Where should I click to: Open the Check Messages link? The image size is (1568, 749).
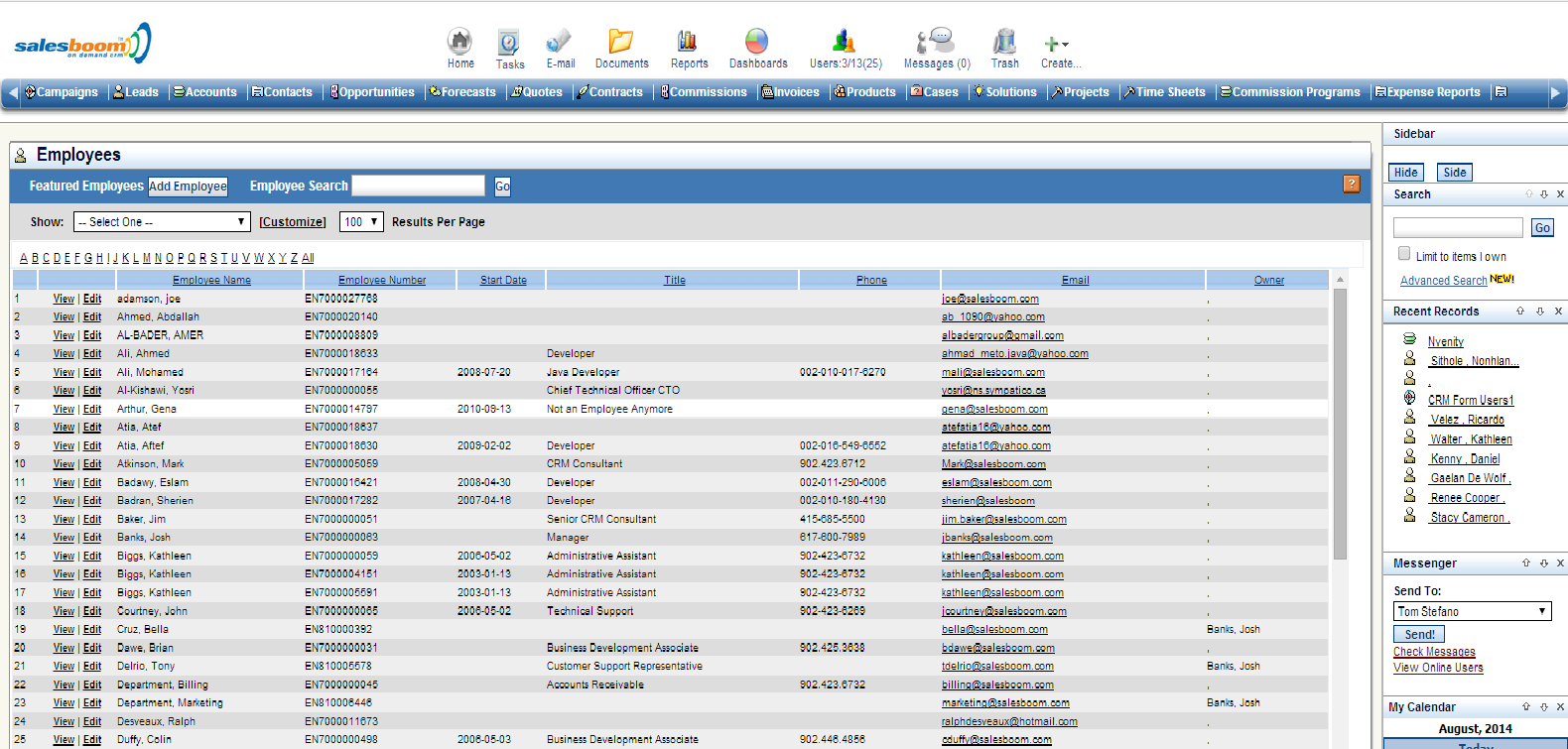pos(1434,652)
